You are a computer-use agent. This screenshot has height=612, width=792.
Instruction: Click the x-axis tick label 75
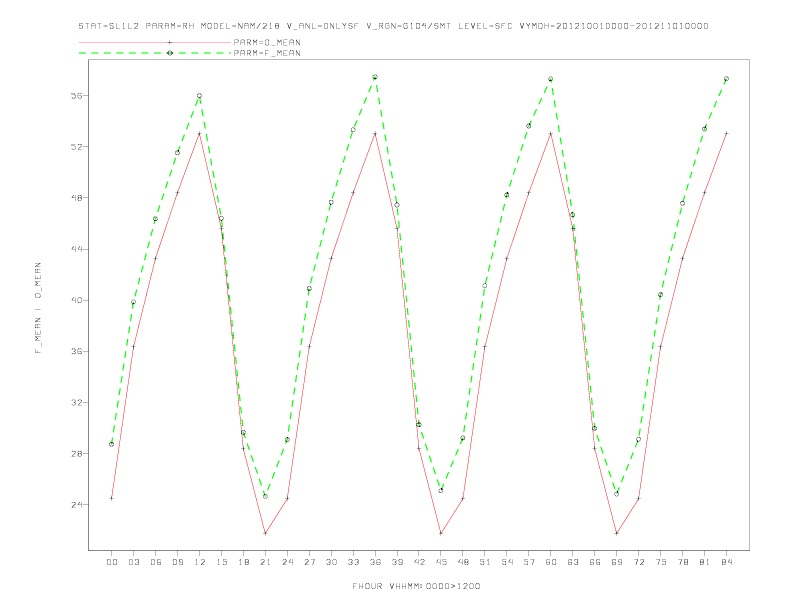pyautogui.click(x=661, y=562)
